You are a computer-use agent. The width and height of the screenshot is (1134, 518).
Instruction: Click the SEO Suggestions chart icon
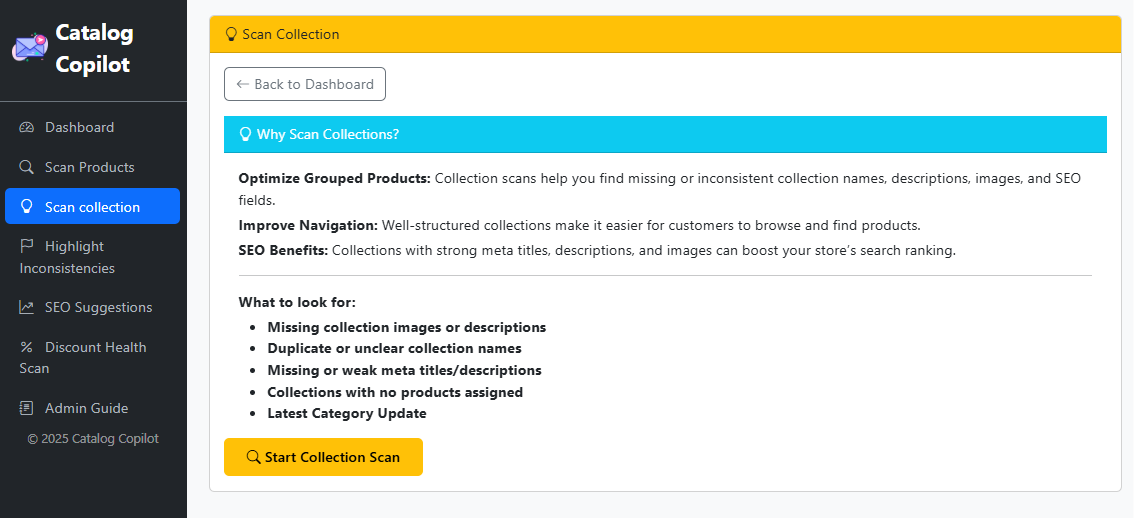tap(27, 307)
